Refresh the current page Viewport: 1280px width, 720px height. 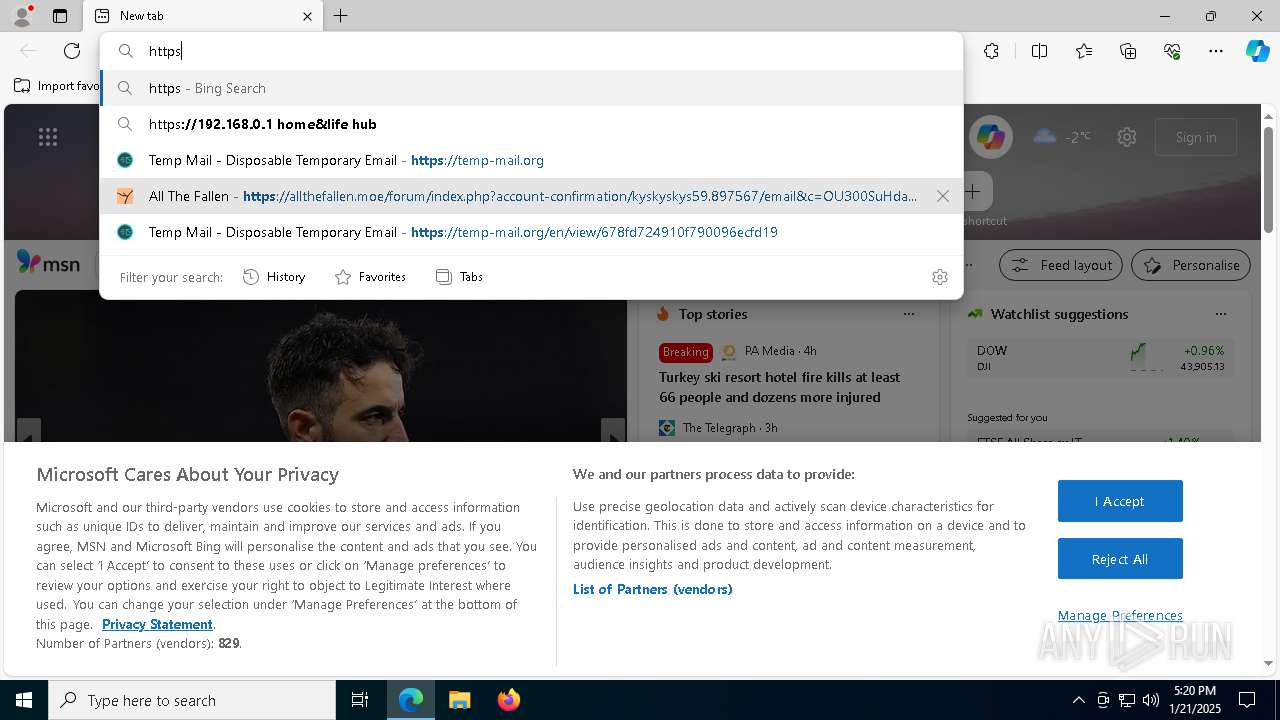tap(72, 51)
